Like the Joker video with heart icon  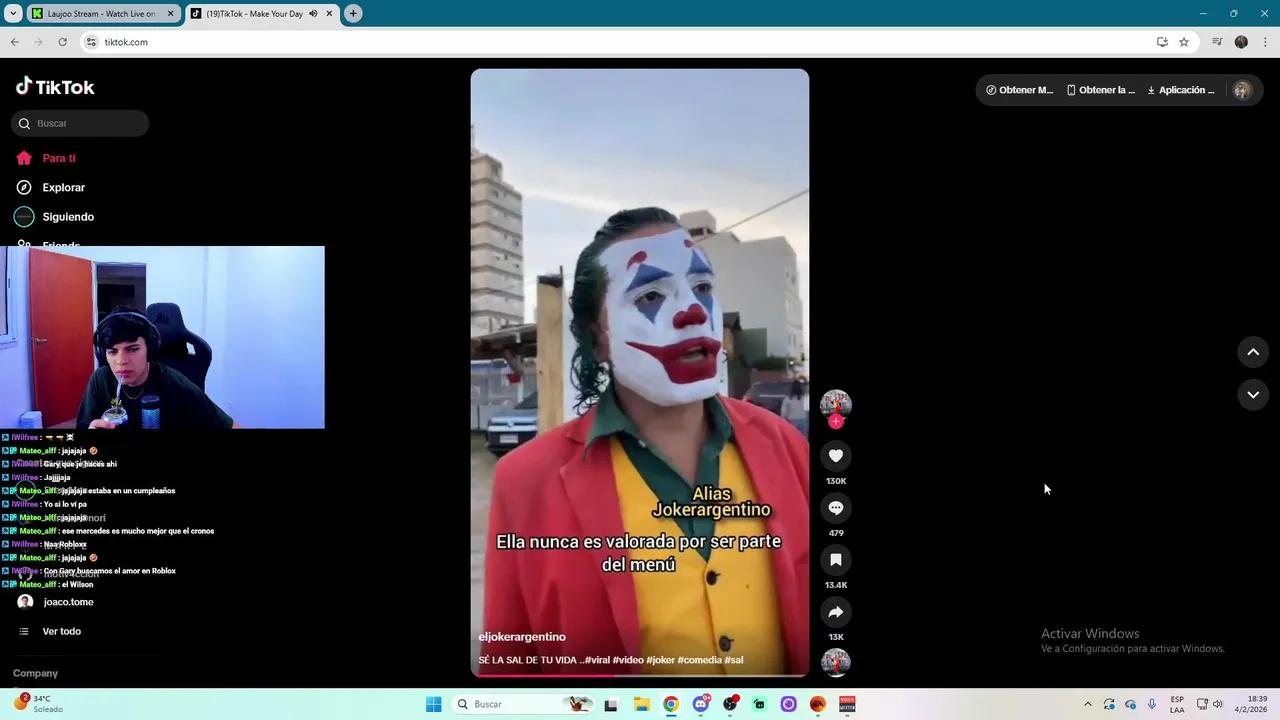pos(836,456)
